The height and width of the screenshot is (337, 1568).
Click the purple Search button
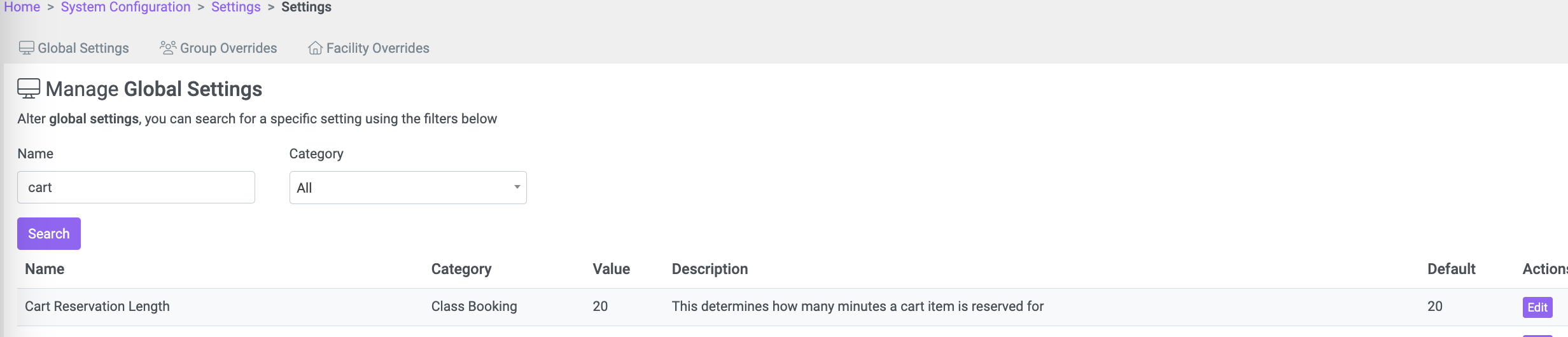(49, 233)
